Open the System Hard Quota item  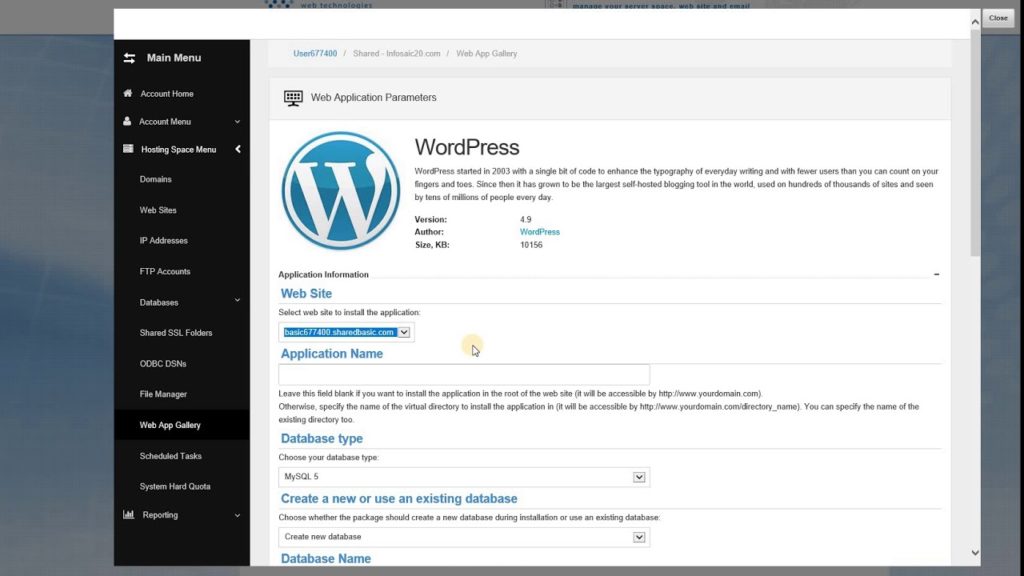[175, 486]
